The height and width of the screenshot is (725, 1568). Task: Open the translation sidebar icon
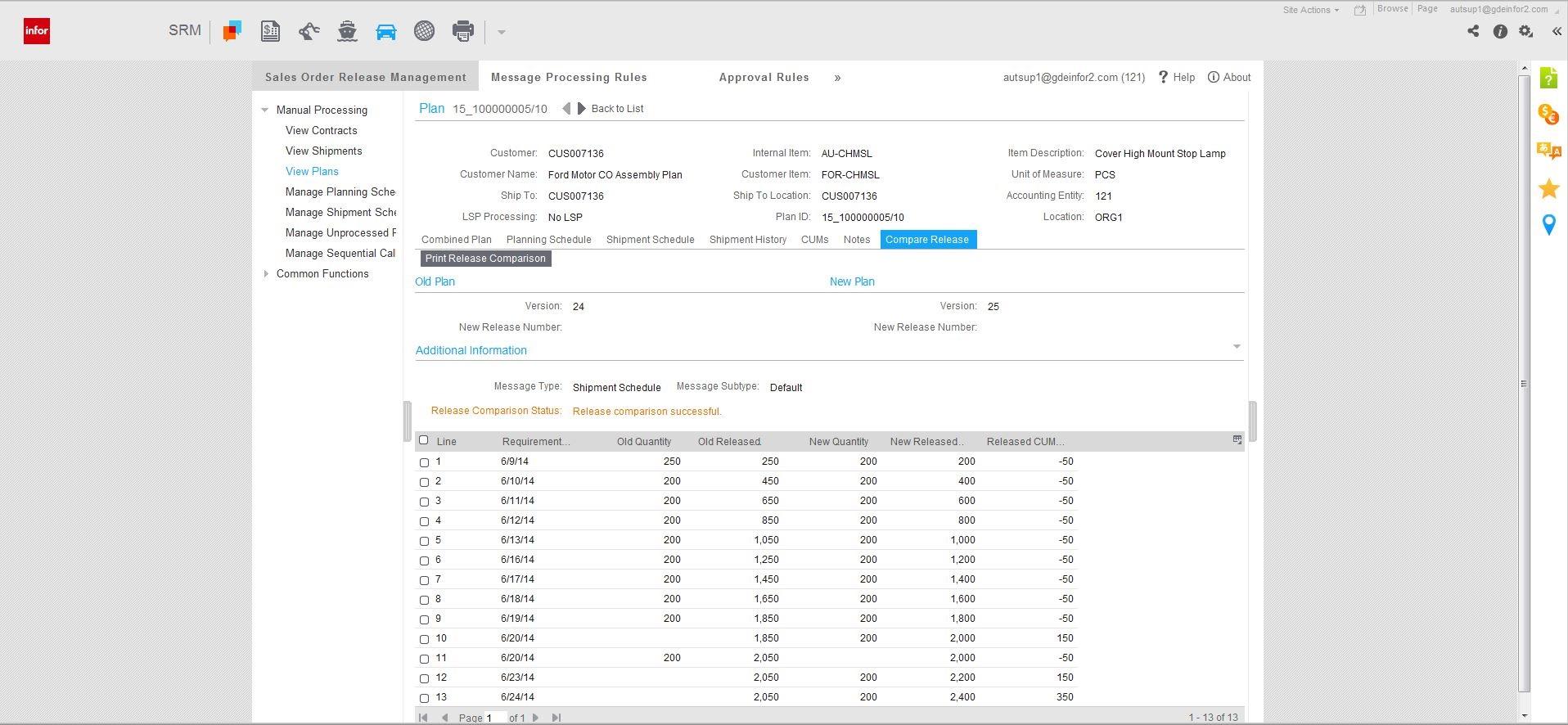1548,151
